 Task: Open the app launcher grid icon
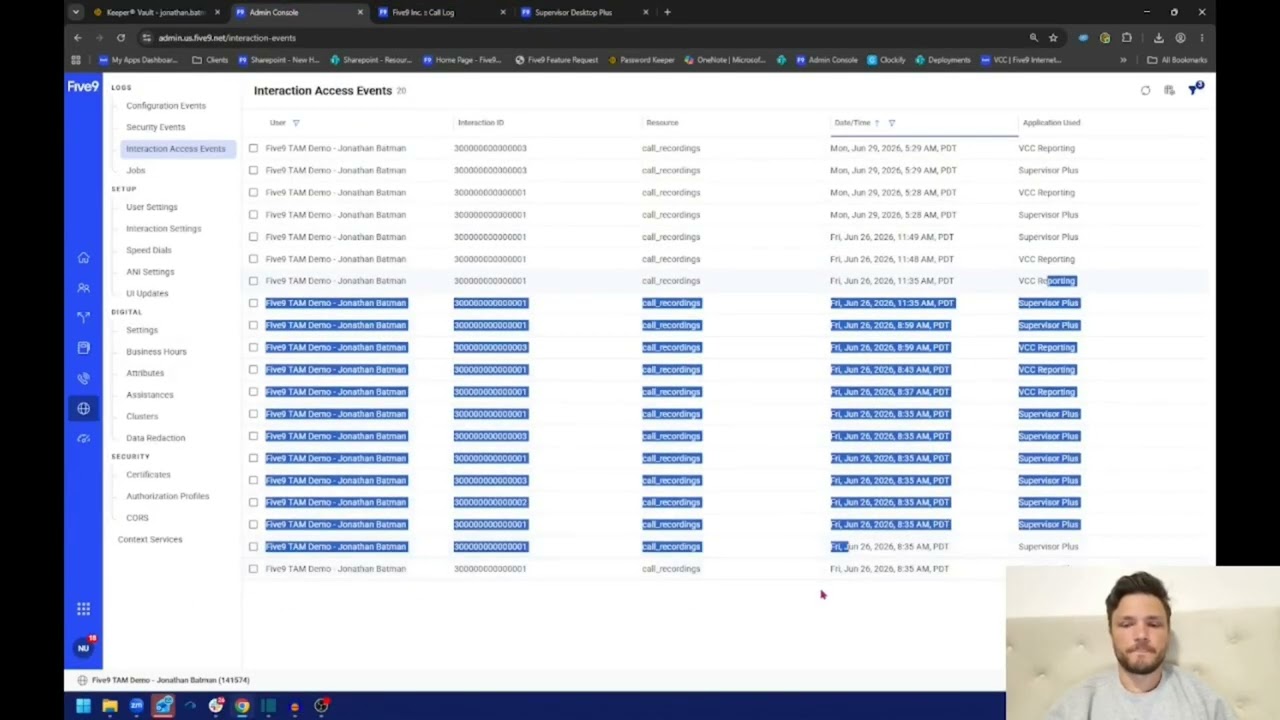(x=83, y=609)
